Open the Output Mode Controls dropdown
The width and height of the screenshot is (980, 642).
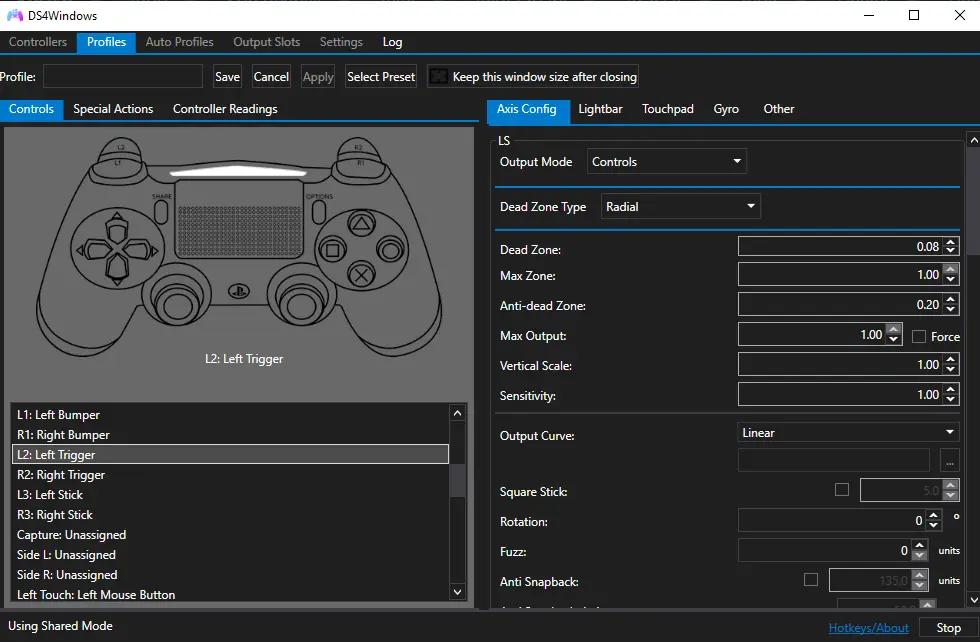coord(666,161)
